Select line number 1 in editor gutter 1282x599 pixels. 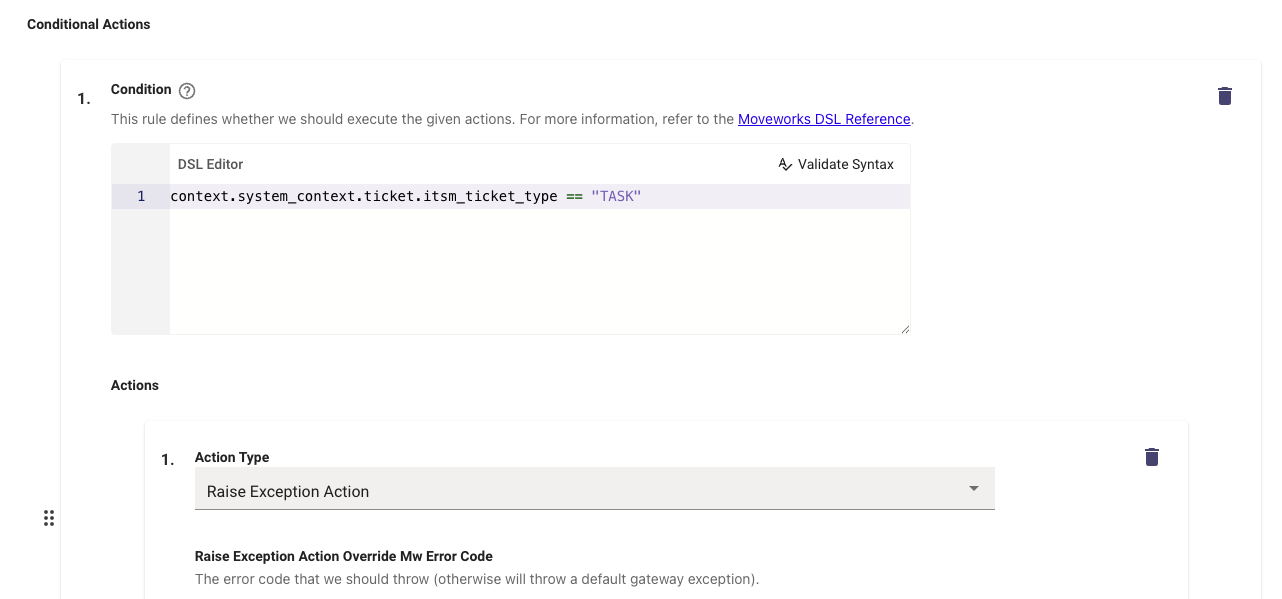[141, 196]
